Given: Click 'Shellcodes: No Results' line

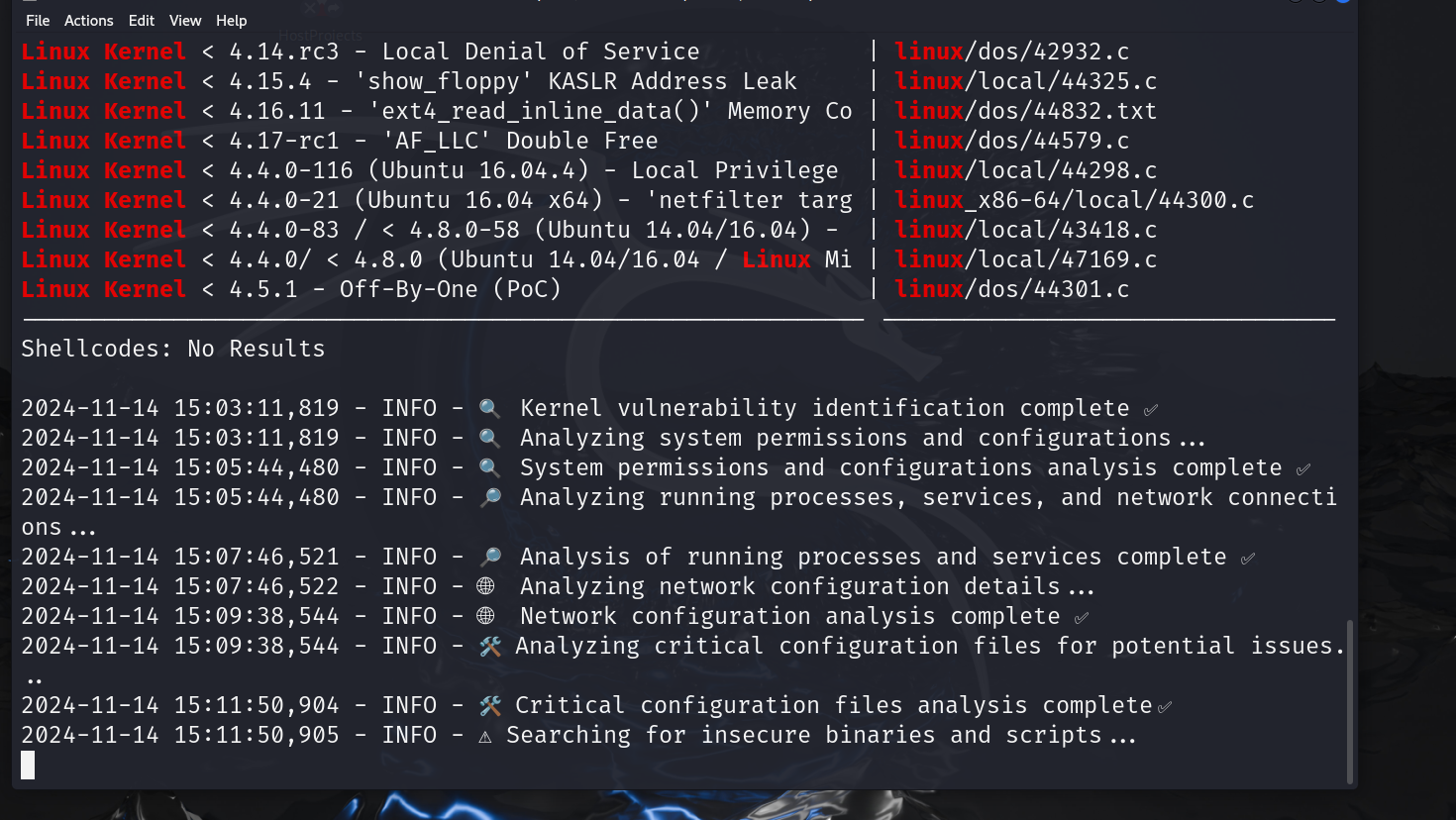Looking at the screenshot, I should pos(173,349).
